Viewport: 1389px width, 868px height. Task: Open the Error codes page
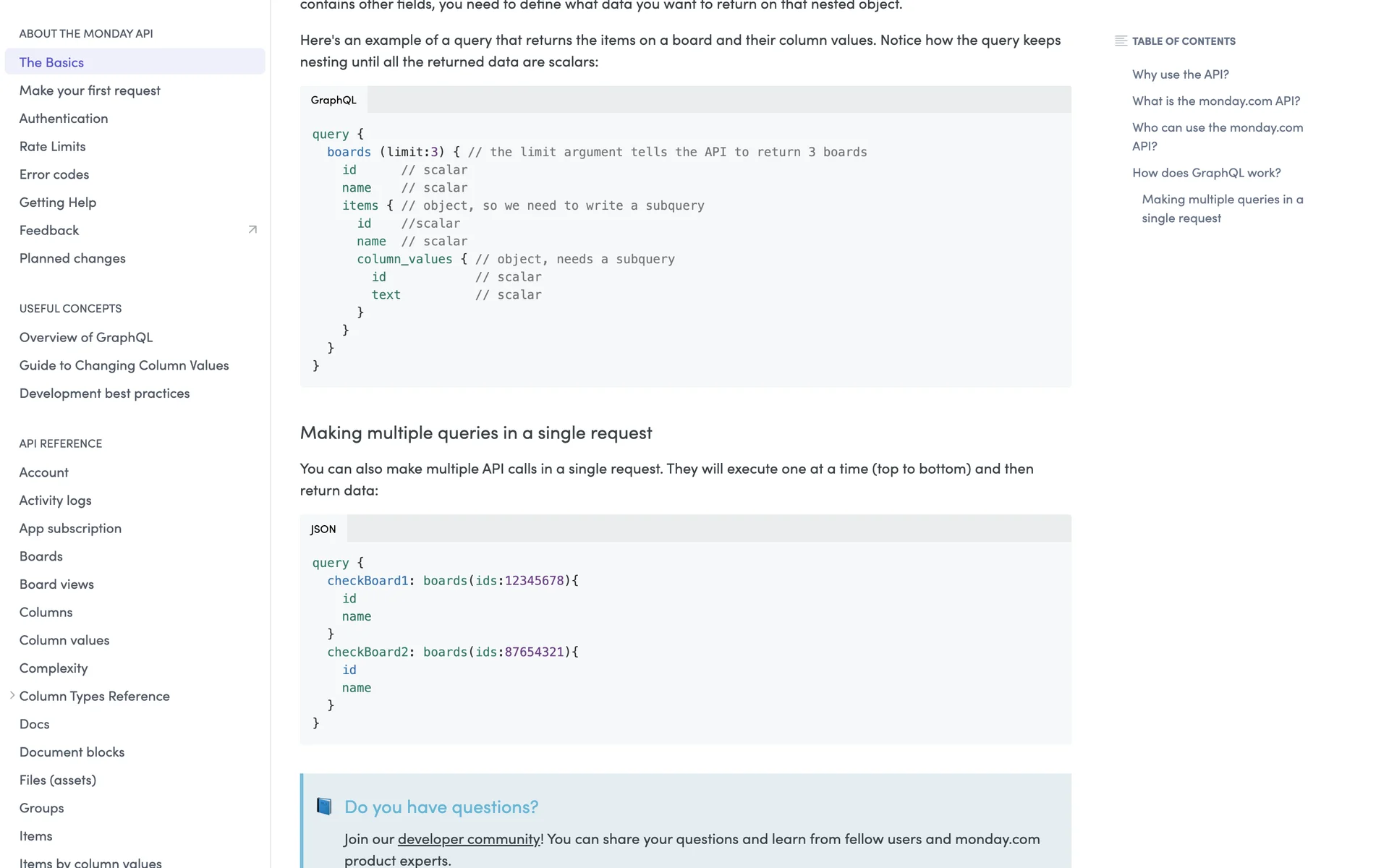point(54,174)
